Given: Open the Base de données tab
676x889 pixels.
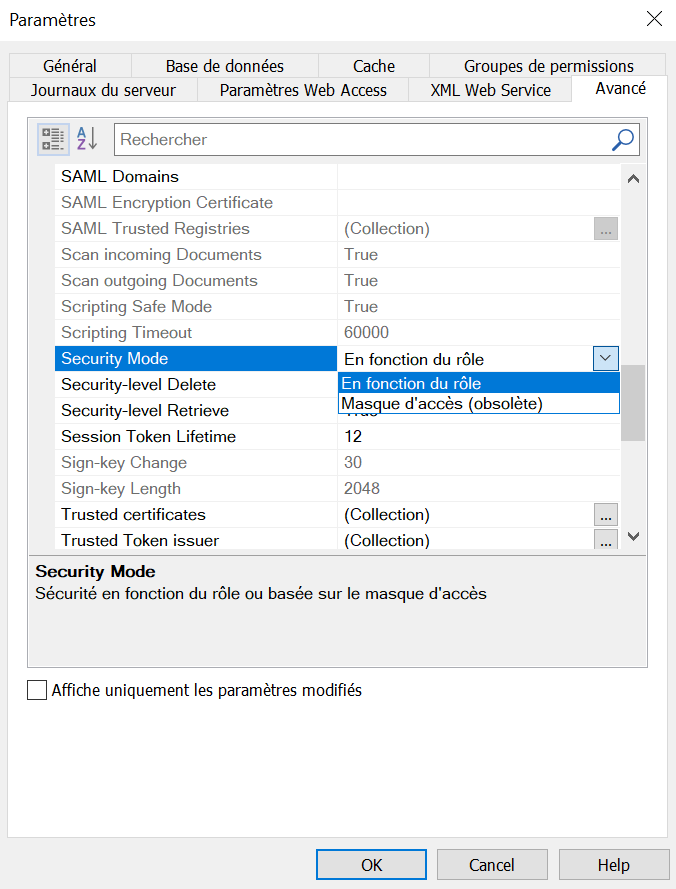Looking at the screenshot, I should coord(224,65).
